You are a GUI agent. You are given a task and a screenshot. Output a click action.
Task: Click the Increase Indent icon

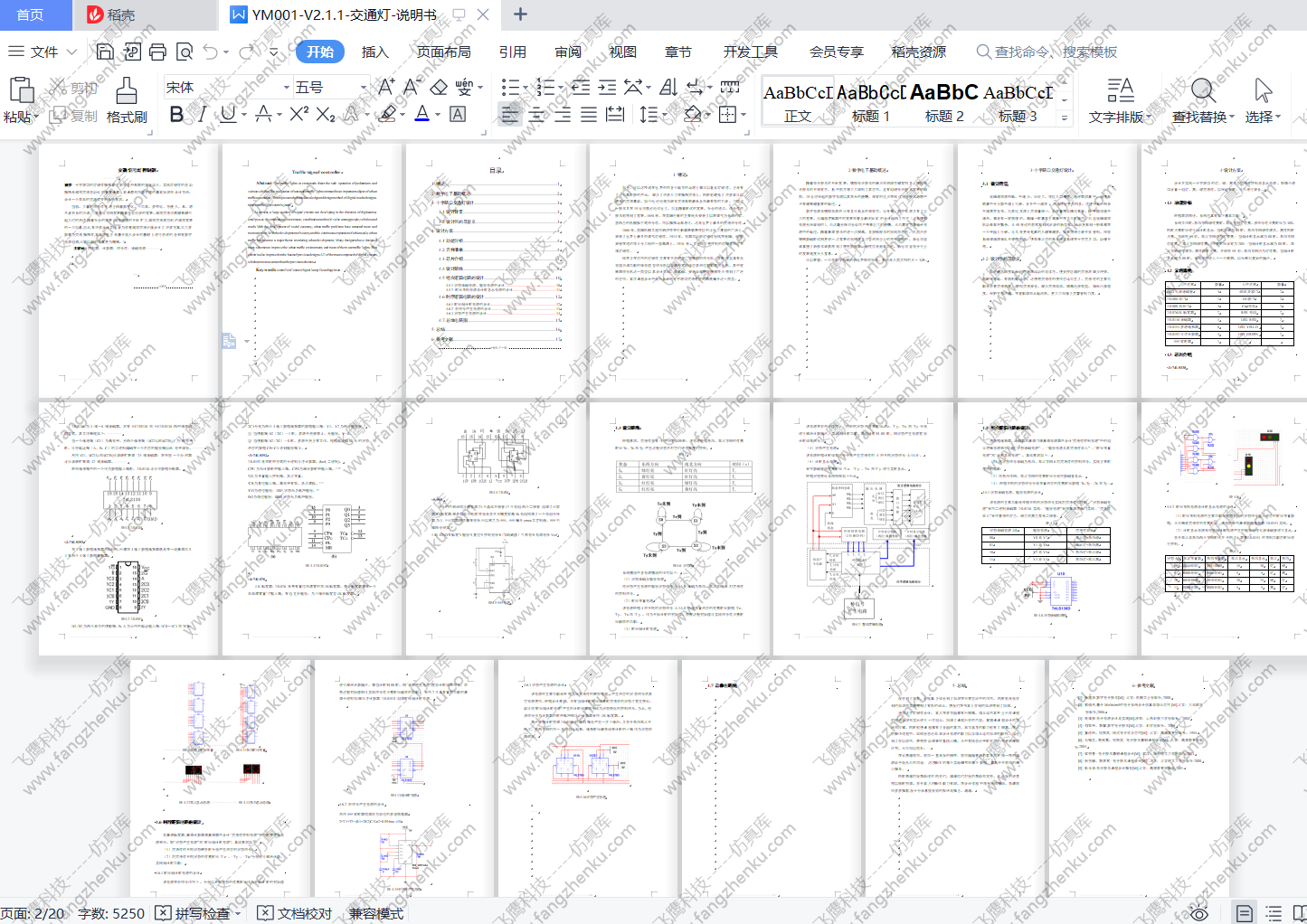click(607, 87)
